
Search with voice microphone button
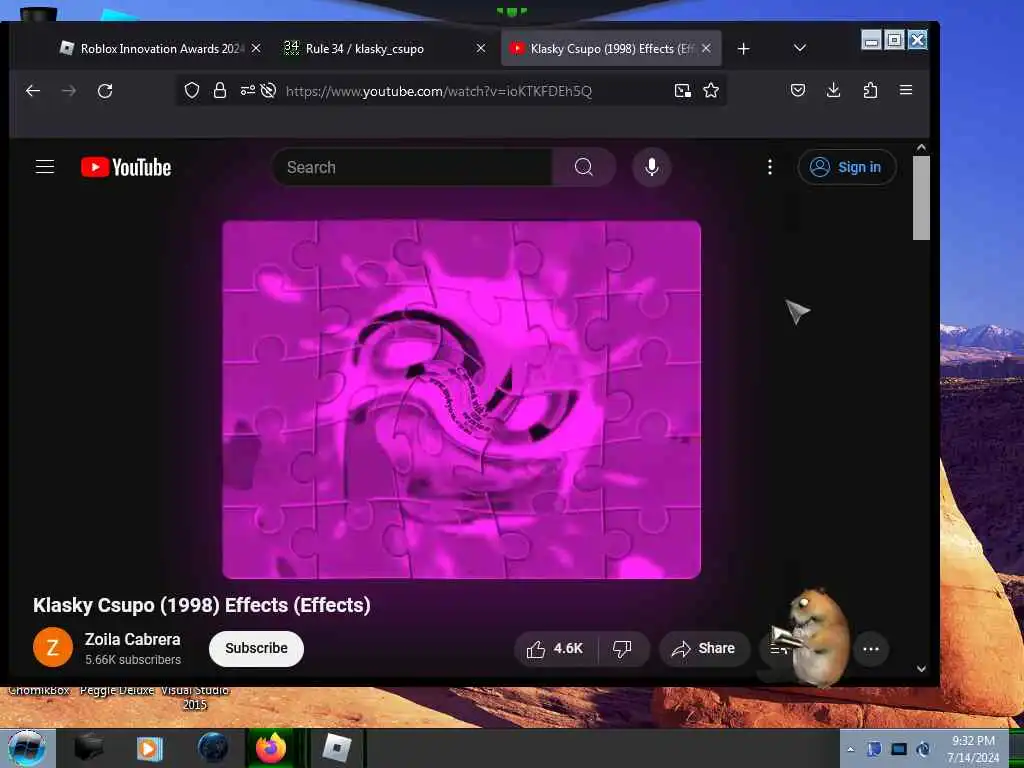click(652, 167)
